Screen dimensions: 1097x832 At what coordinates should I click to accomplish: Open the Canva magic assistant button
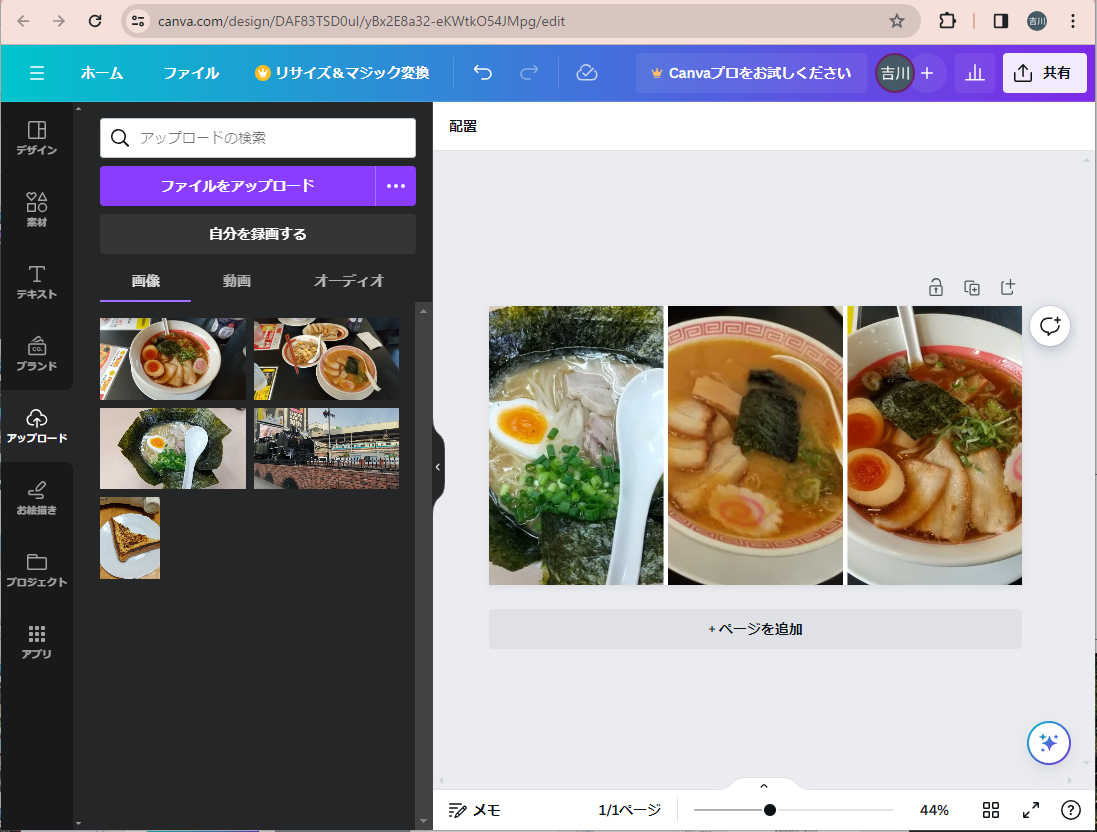(1049, 742)
